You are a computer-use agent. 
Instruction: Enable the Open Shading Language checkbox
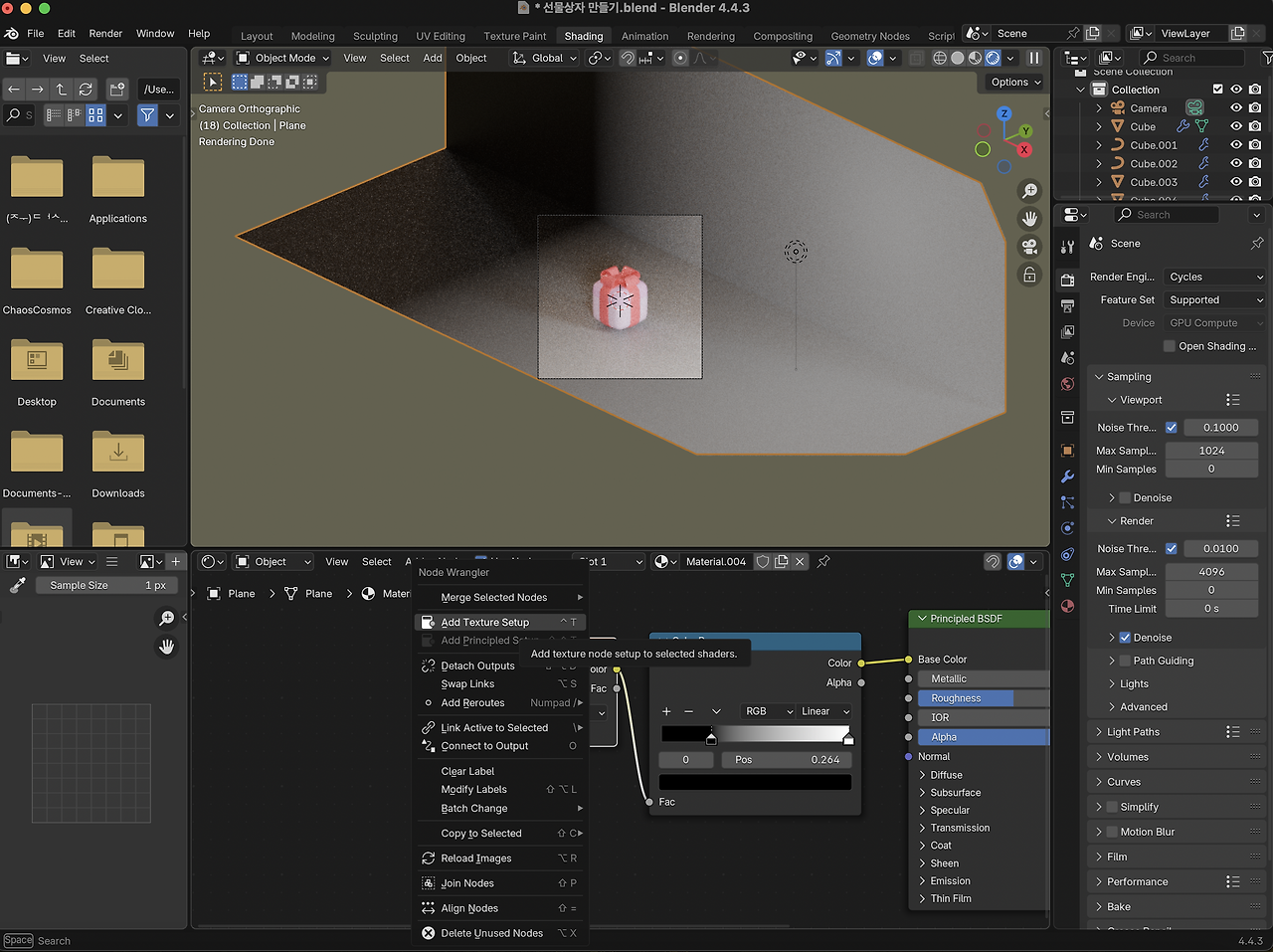(1170, 346)
